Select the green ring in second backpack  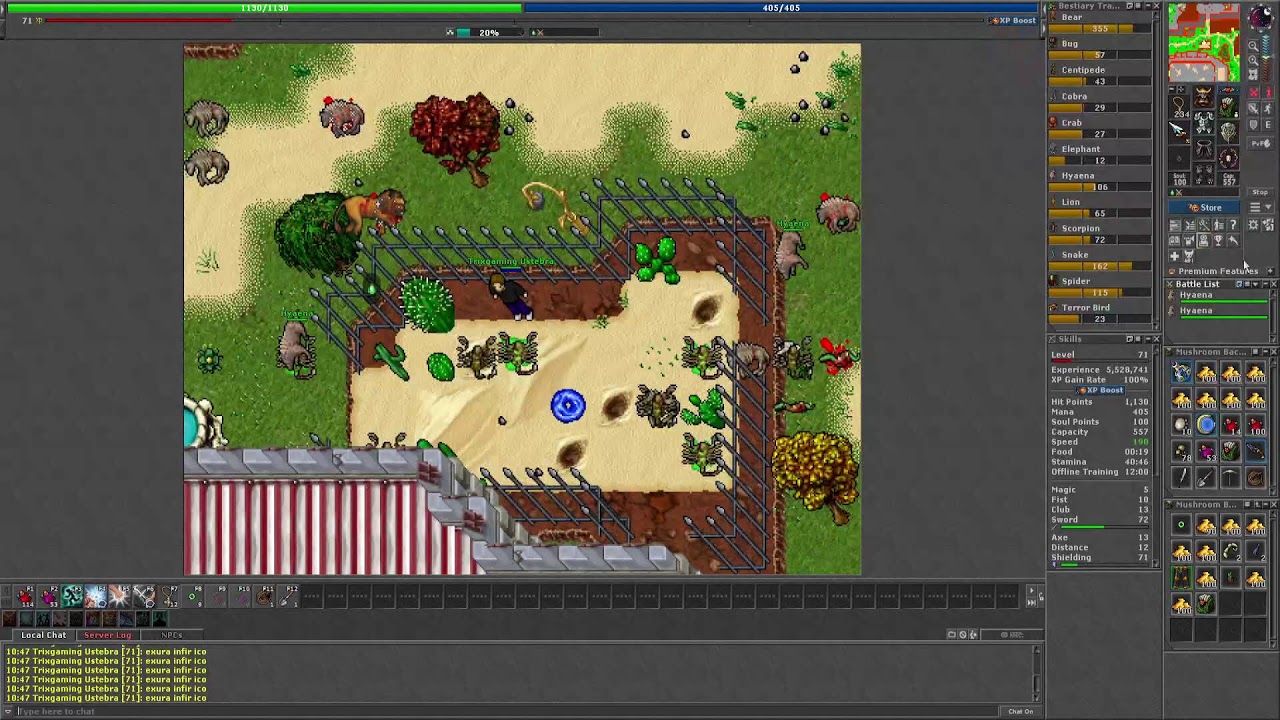tap(1181, 524)
